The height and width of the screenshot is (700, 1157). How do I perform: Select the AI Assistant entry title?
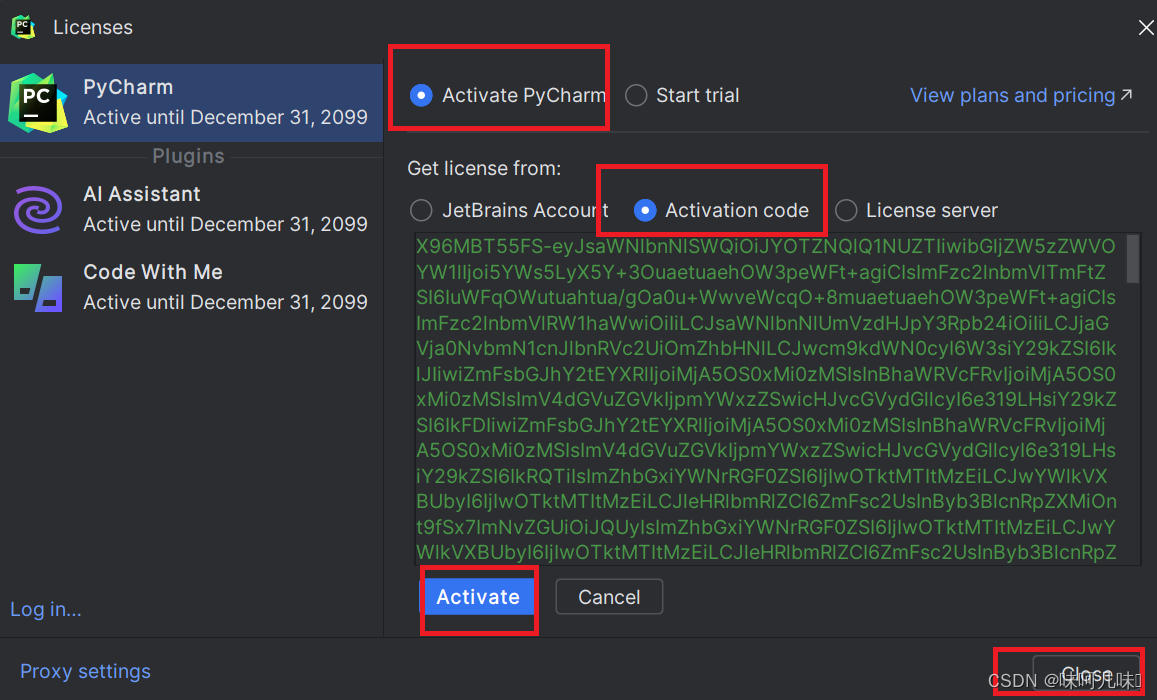[142, 194]
